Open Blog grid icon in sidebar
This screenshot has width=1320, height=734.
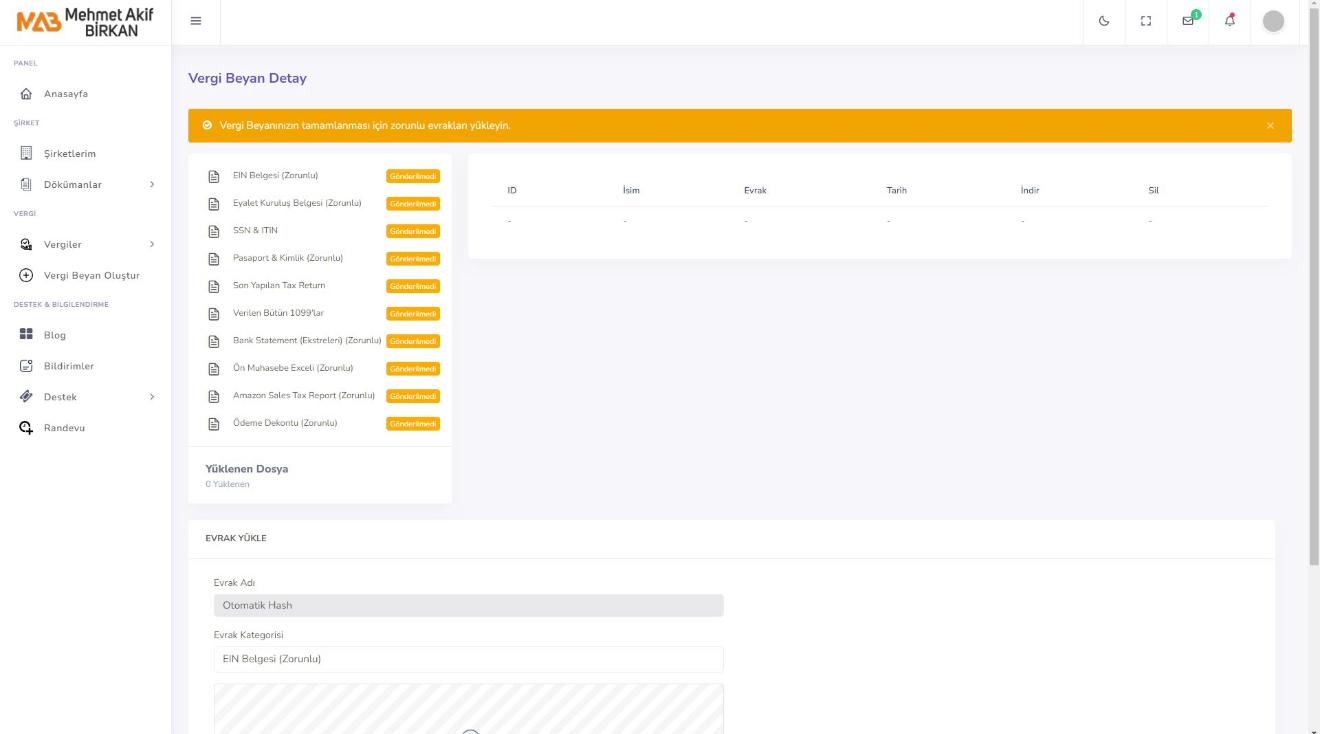[27, 335]
